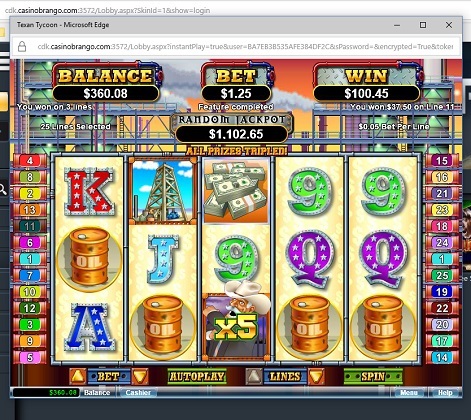Decrease bet with the down arrow

(140, 376)
